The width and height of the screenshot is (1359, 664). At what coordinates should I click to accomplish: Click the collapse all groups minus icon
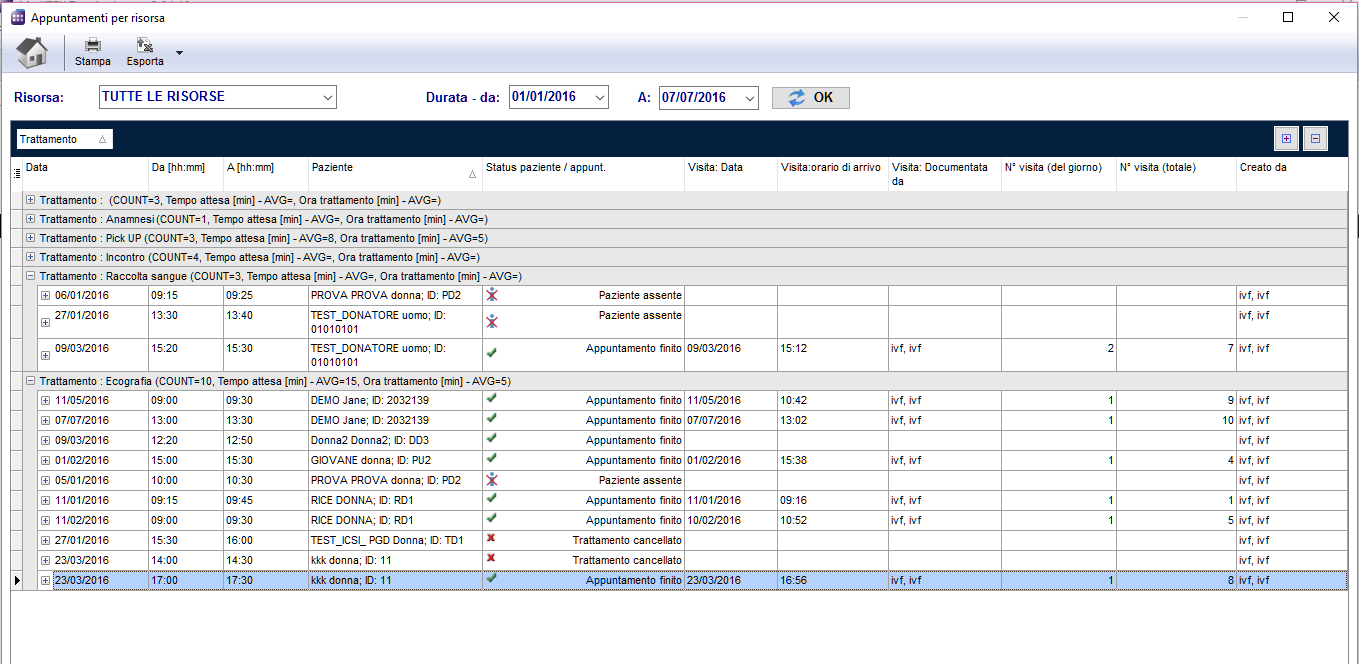coord(1315,139)
